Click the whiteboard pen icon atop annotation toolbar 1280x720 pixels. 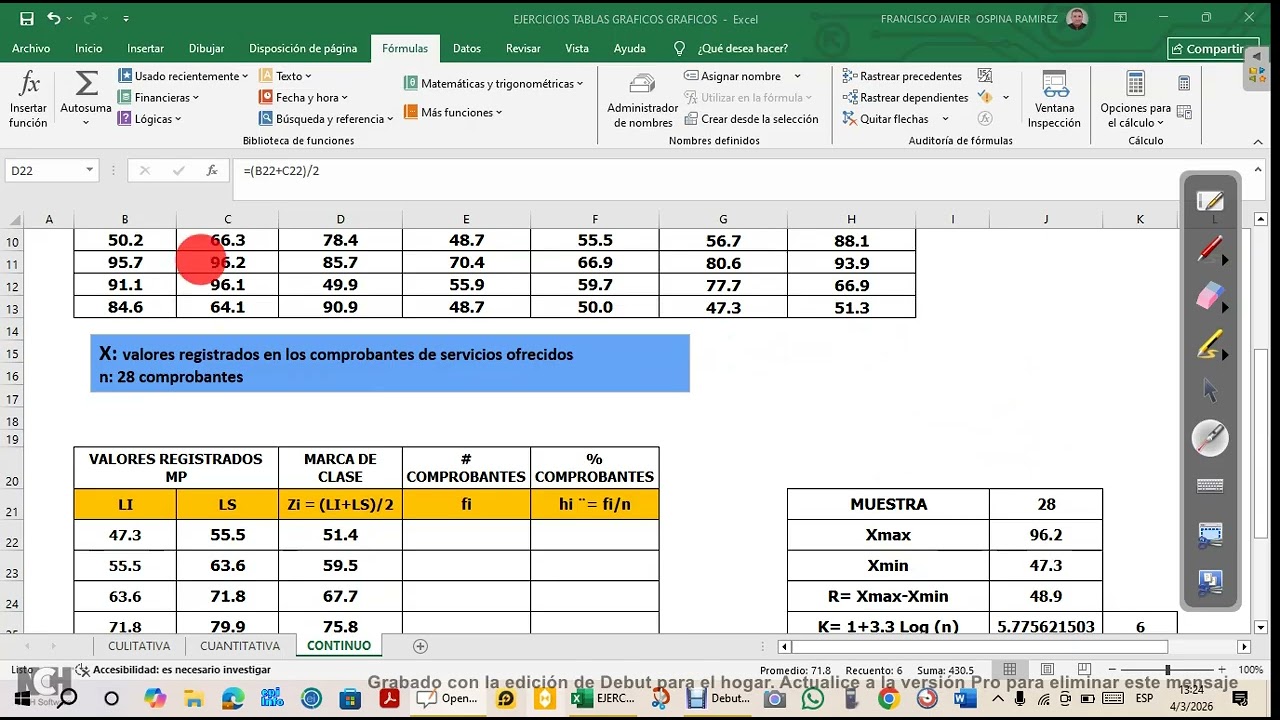[1210, 201]
